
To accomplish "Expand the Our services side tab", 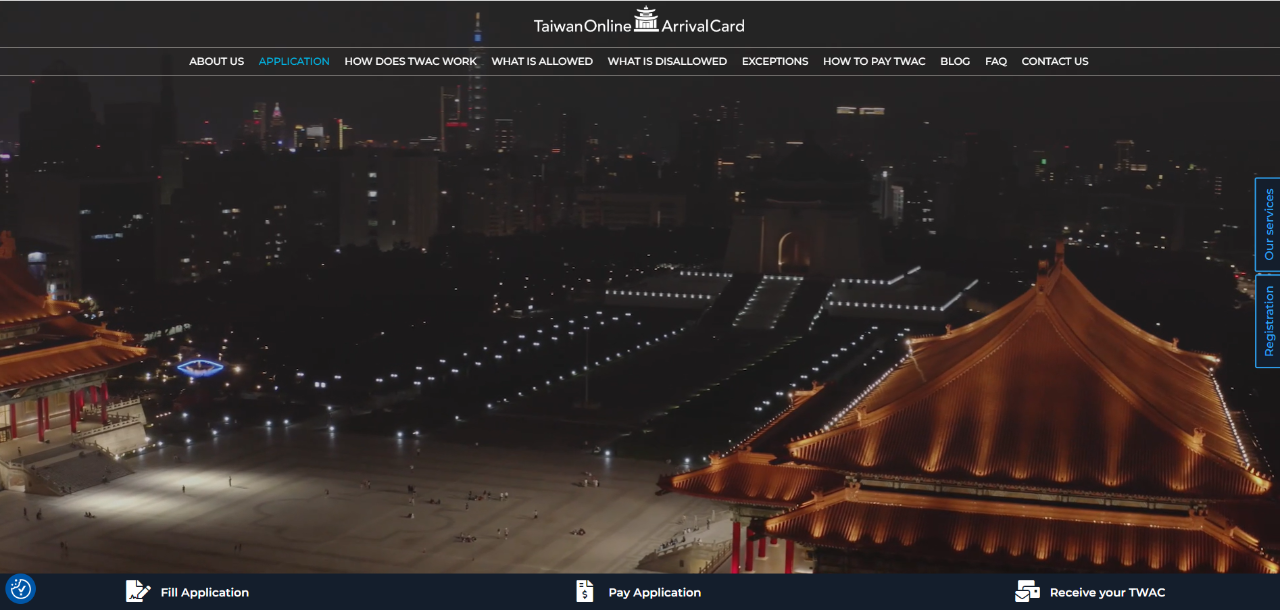I will (x=1268, y=225).
